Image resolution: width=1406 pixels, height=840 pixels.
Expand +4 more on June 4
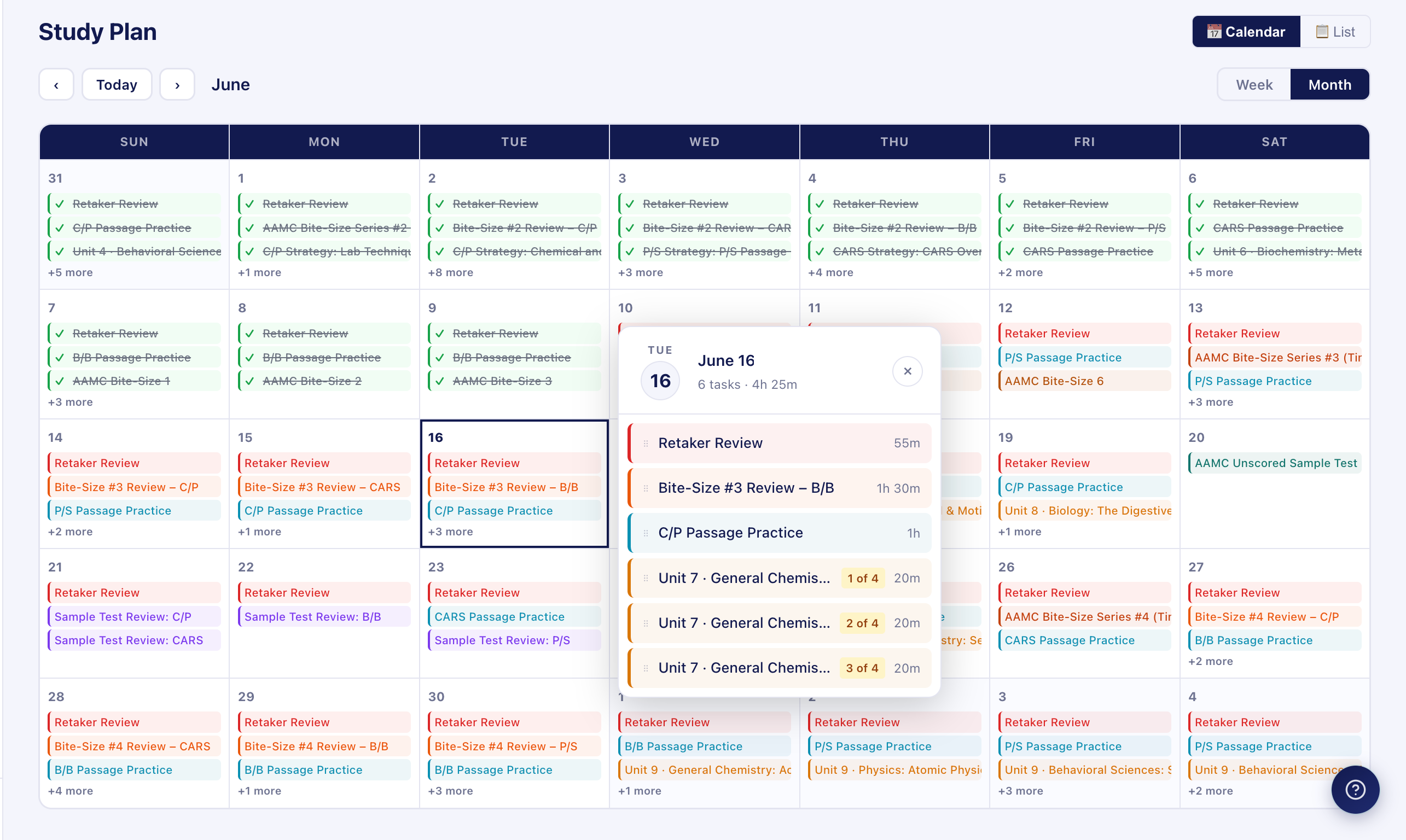pyautogui.click(x=830, y=272)
